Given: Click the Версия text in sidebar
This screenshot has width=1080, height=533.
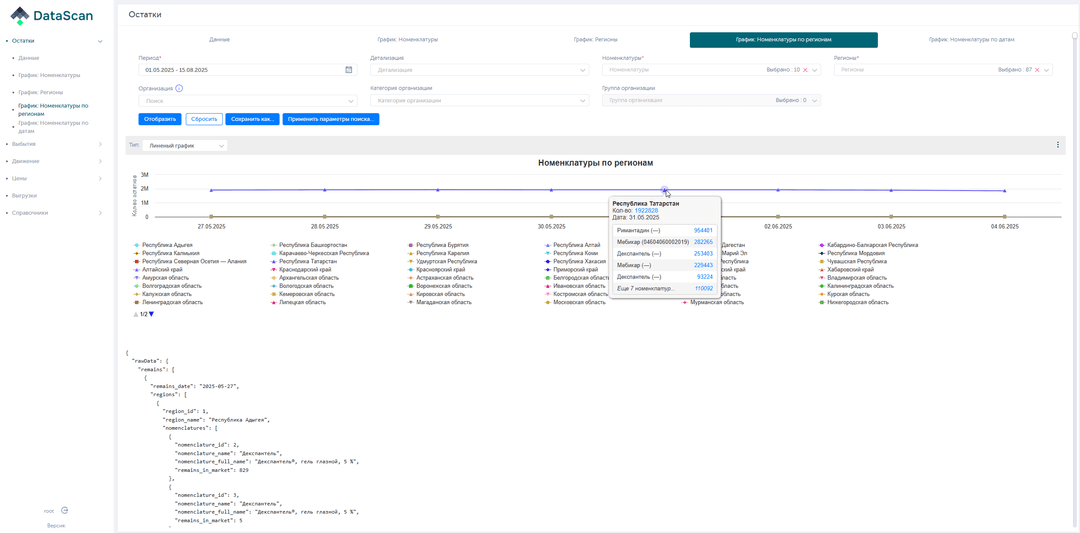Looking at the screenshot, I should coord(56,525).
